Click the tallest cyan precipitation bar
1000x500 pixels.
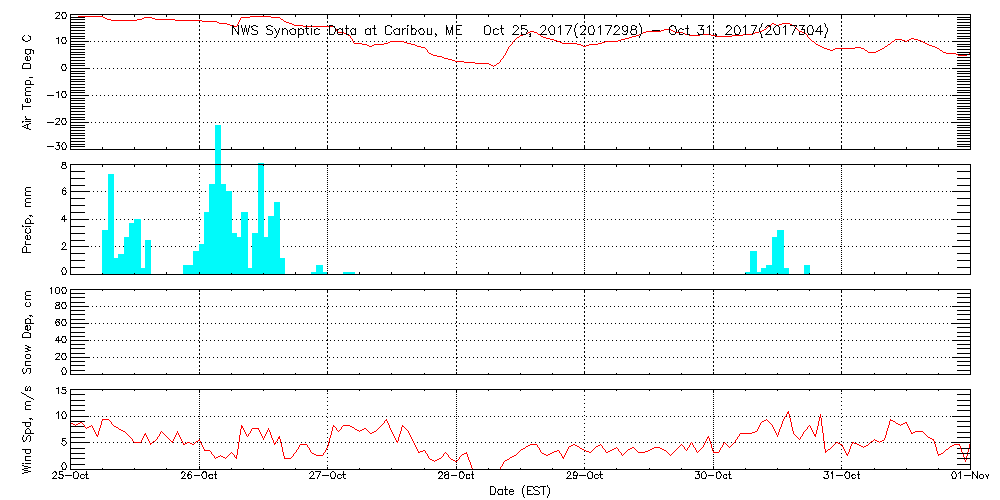tap(218, 200)
